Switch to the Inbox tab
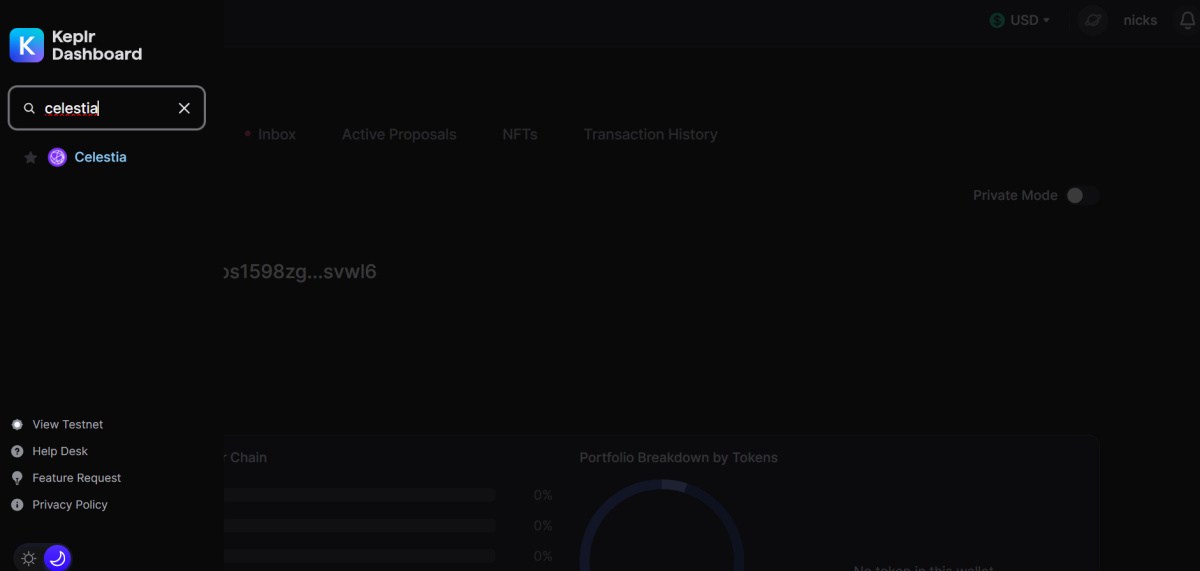Image resolution: width=1200 pixels, height=571 pixels. (277, 134)
